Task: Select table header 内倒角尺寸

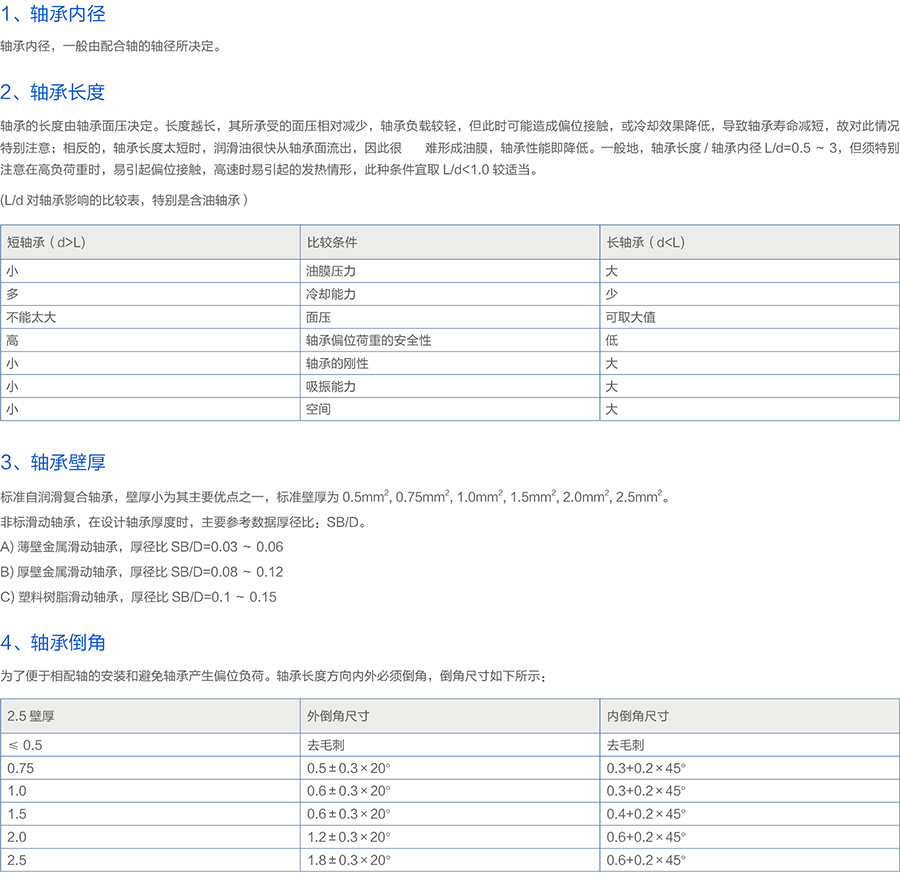Action: point(750,716)
